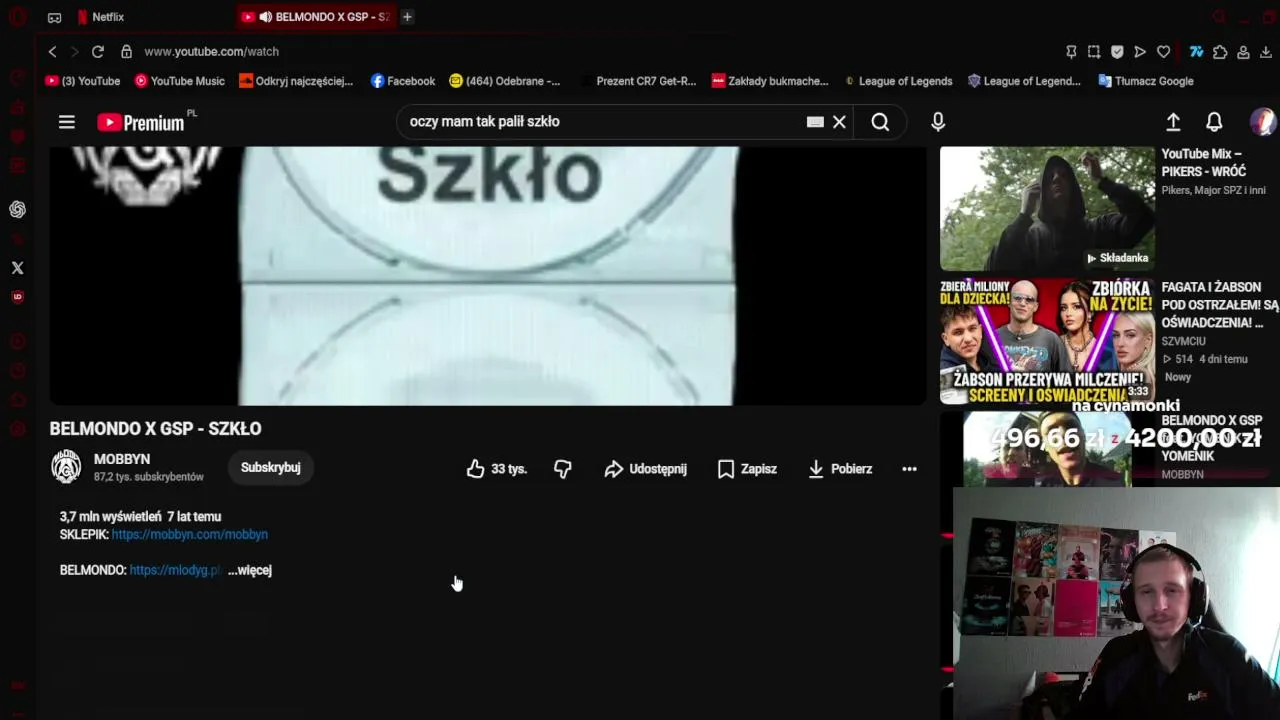1280x720 pixels.
Task: Open the MOBBYN channel avatar
Action: pos(66,467)
